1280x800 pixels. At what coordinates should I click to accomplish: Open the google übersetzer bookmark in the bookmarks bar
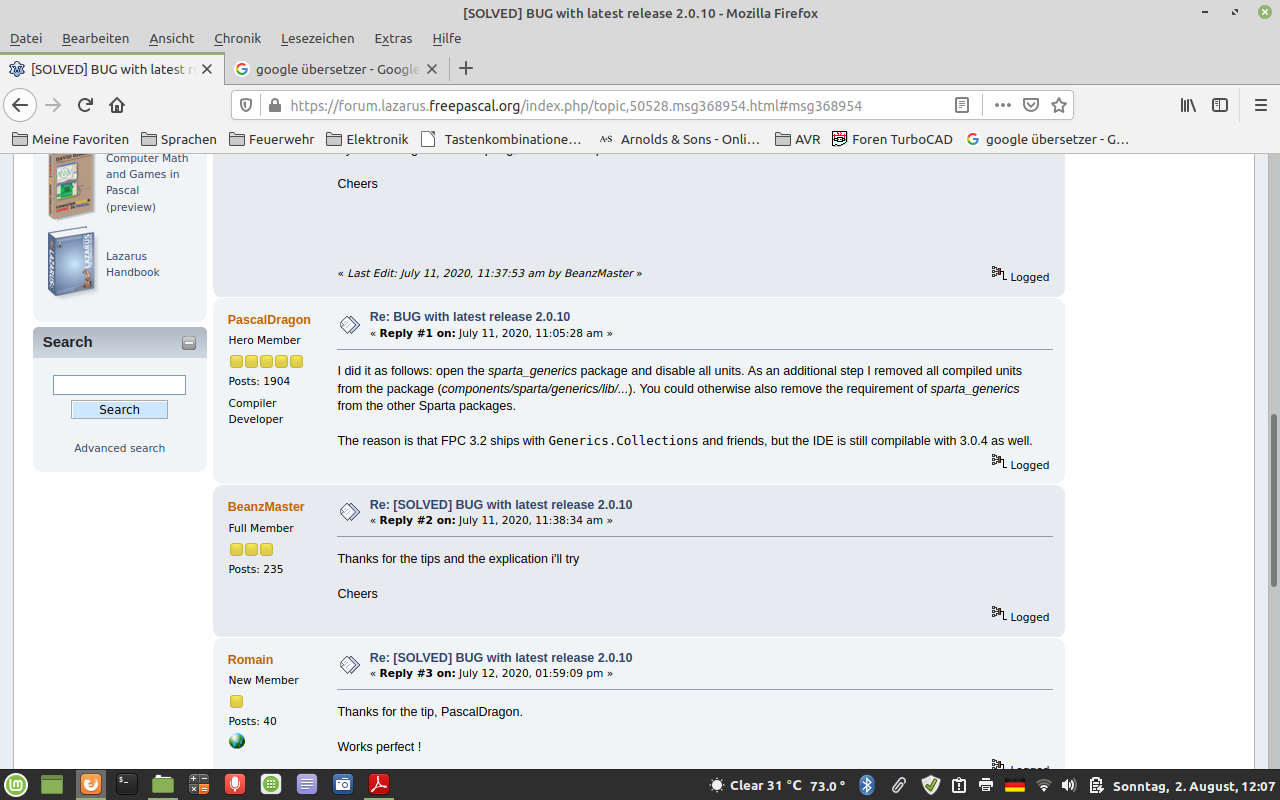(1048, 139)
